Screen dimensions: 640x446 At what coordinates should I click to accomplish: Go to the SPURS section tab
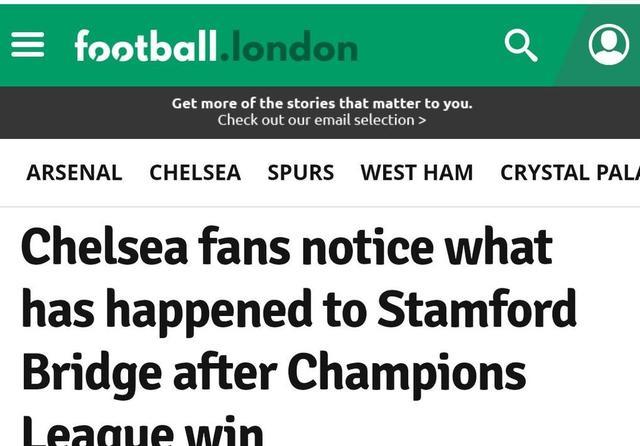(300, 172)
